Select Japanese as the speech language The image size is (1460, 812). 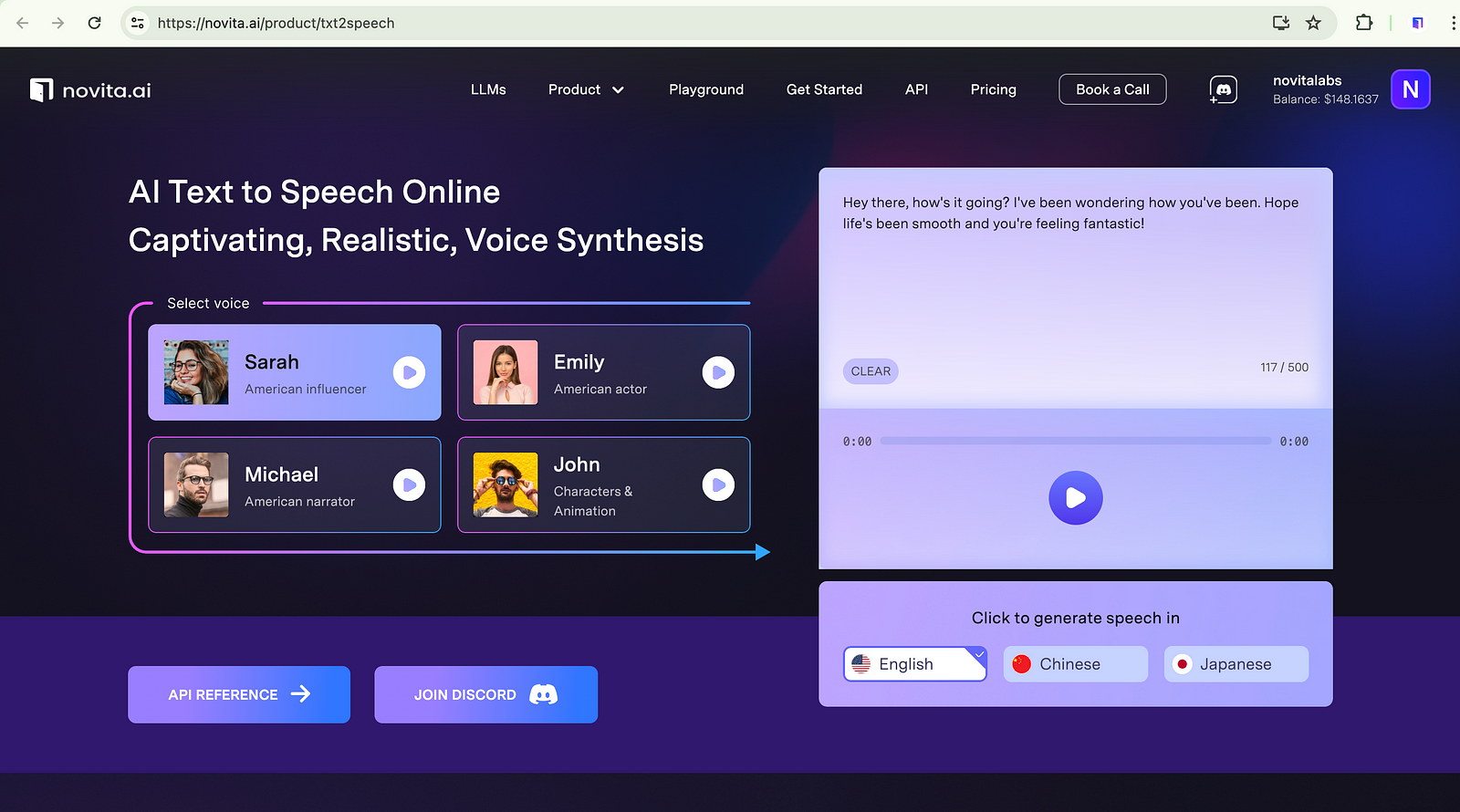click(x=1236, y=664)
